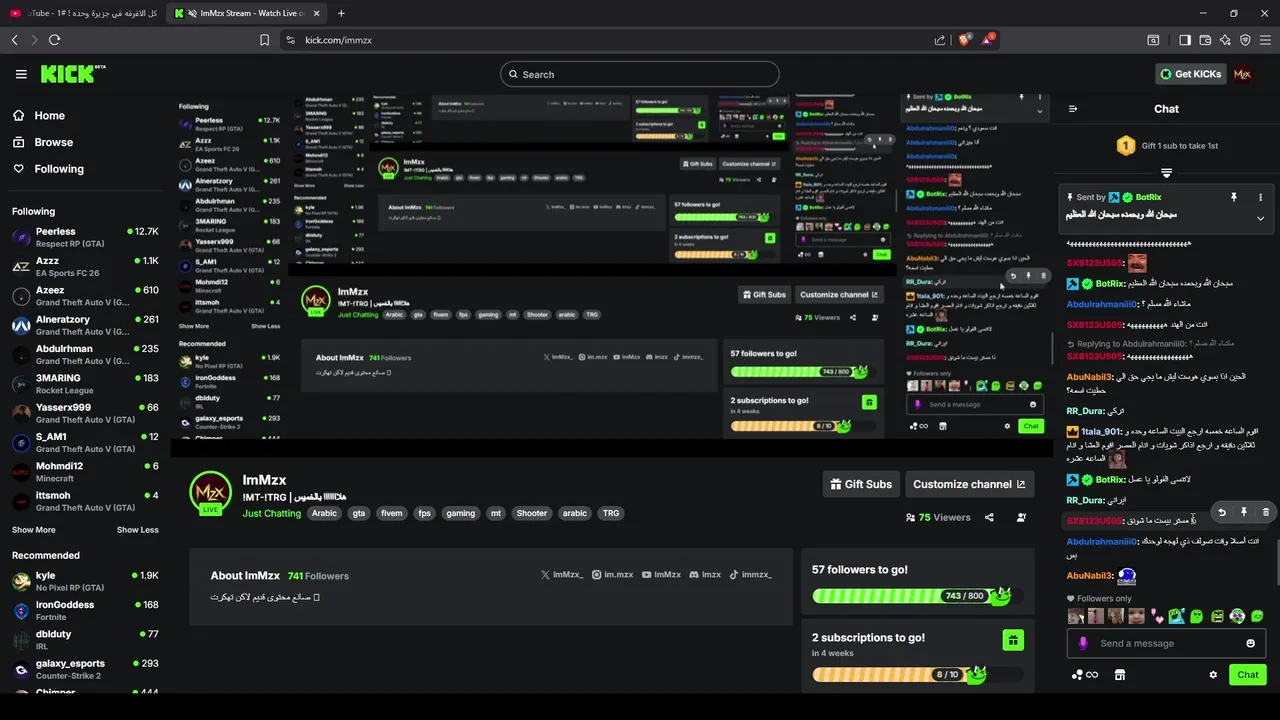Click green gift icon in subscriptions goal
The height and width of the screenshot is (720, 1280).
(x=1013, y=640)
